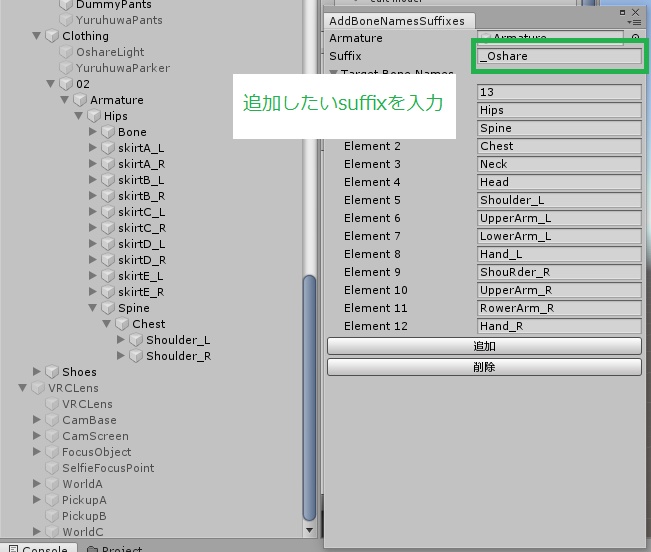Click the 削除 button
The height and width of the screenshot is (552, 651).
coord(484,367)
